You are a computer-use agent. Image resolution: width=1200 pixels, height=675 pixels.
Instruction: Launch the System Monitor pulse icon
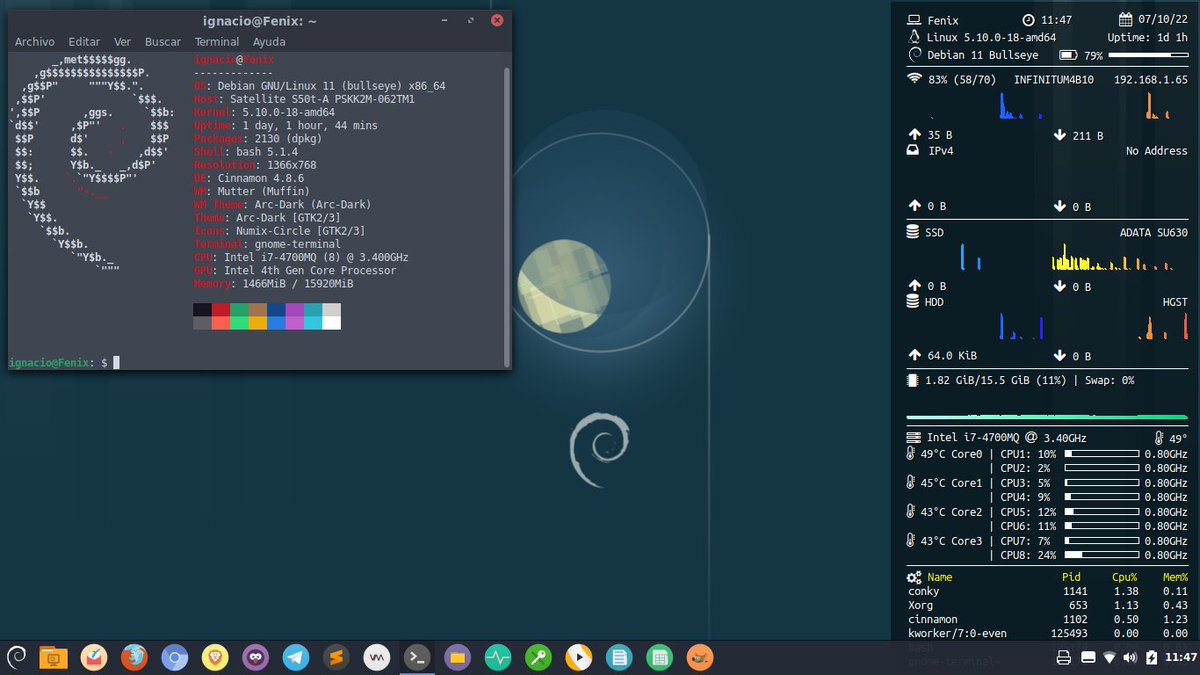pyautogui.click(x=498, y=657)
